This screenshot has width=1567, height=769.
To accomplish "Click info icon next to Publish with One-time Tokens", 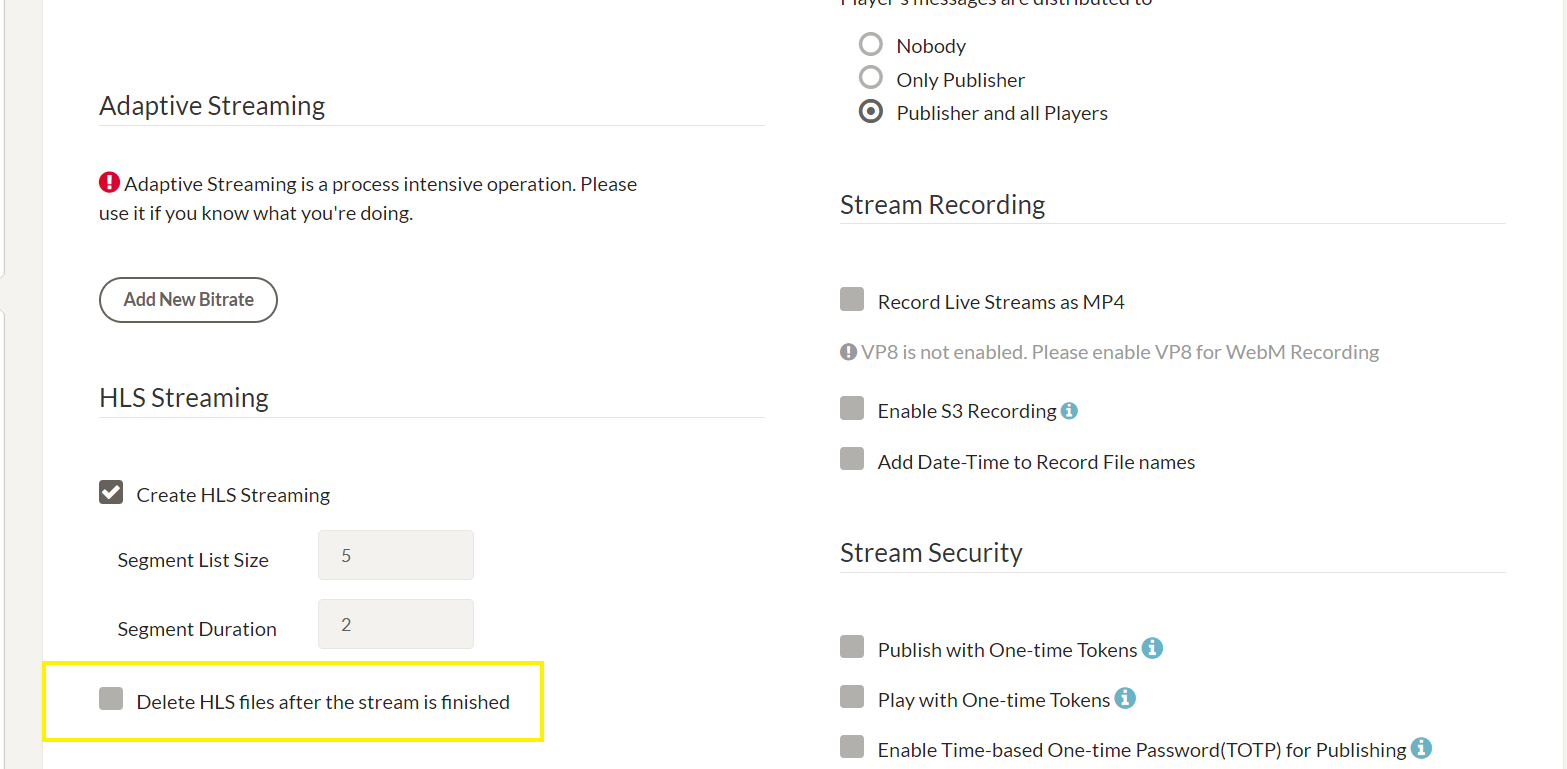I will [x=1152, y=648].
